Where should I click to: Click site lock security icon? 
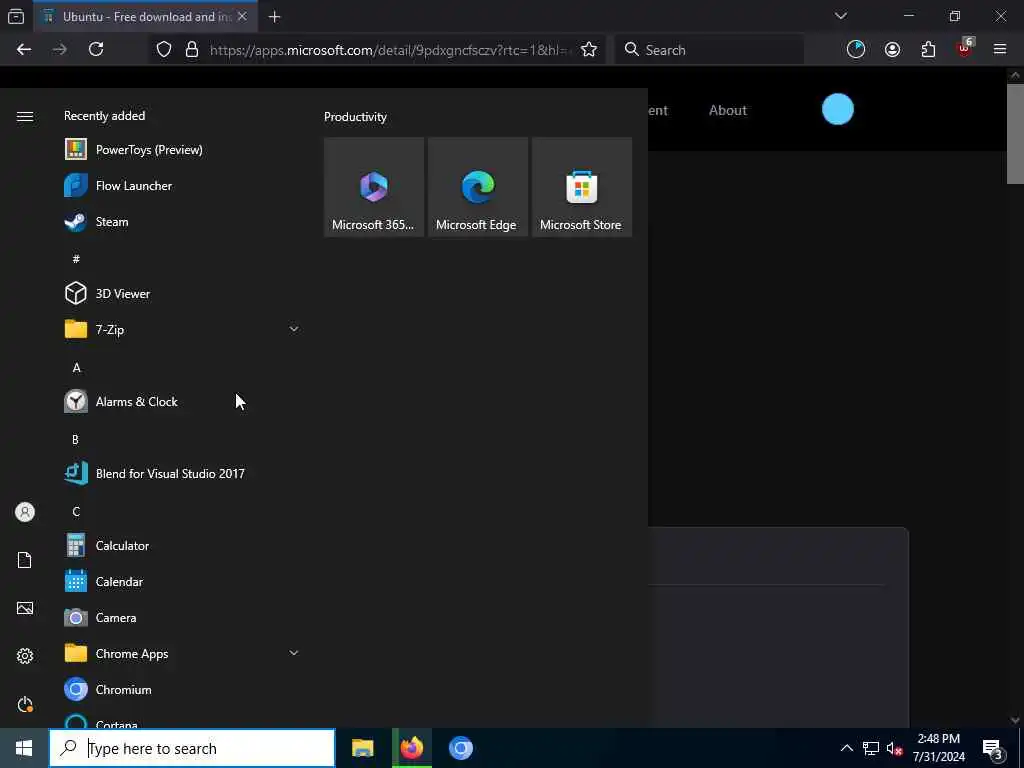tap(191, 50)
